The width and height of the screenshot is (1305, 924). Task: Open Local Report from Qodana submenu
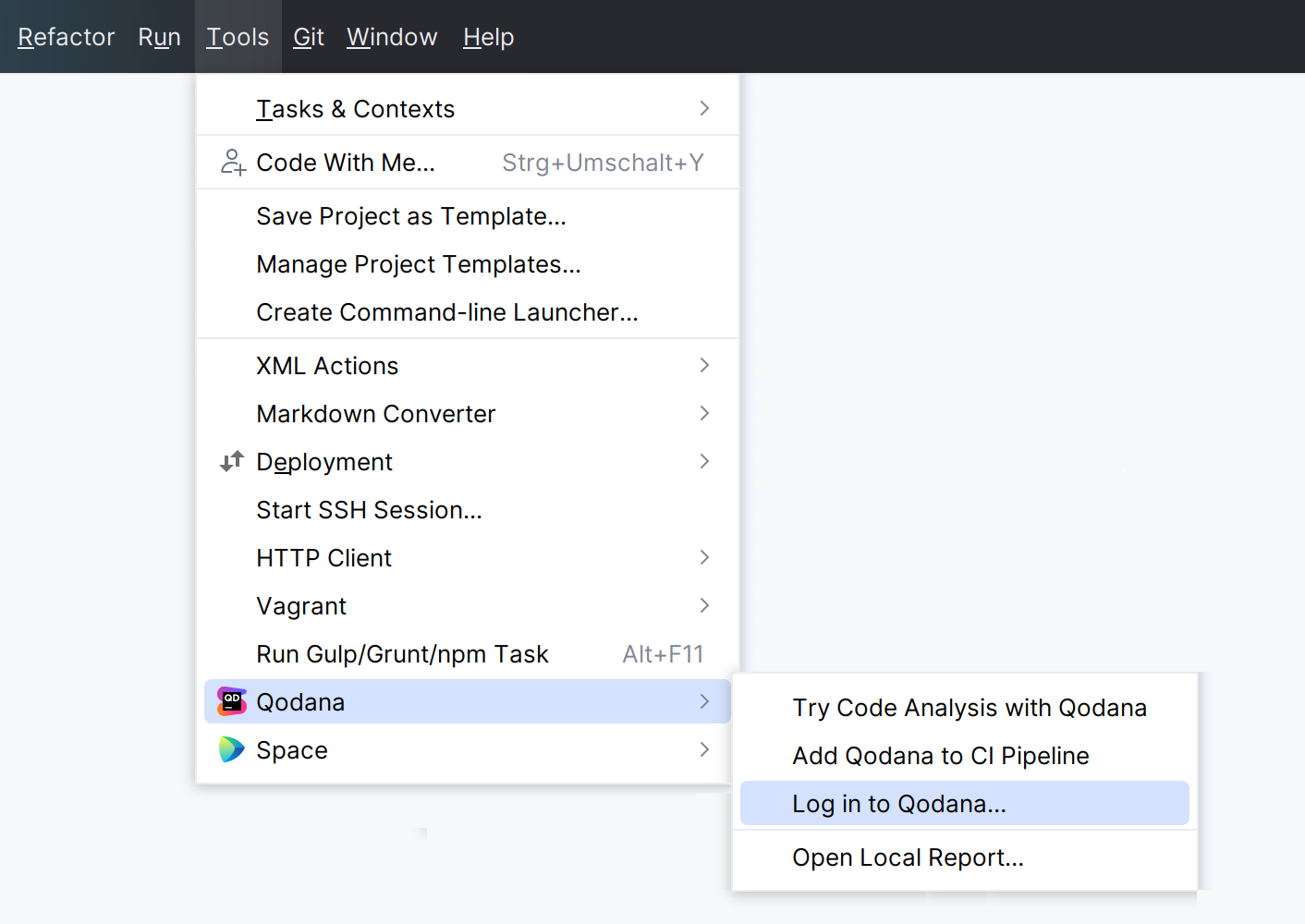point(908,857)
